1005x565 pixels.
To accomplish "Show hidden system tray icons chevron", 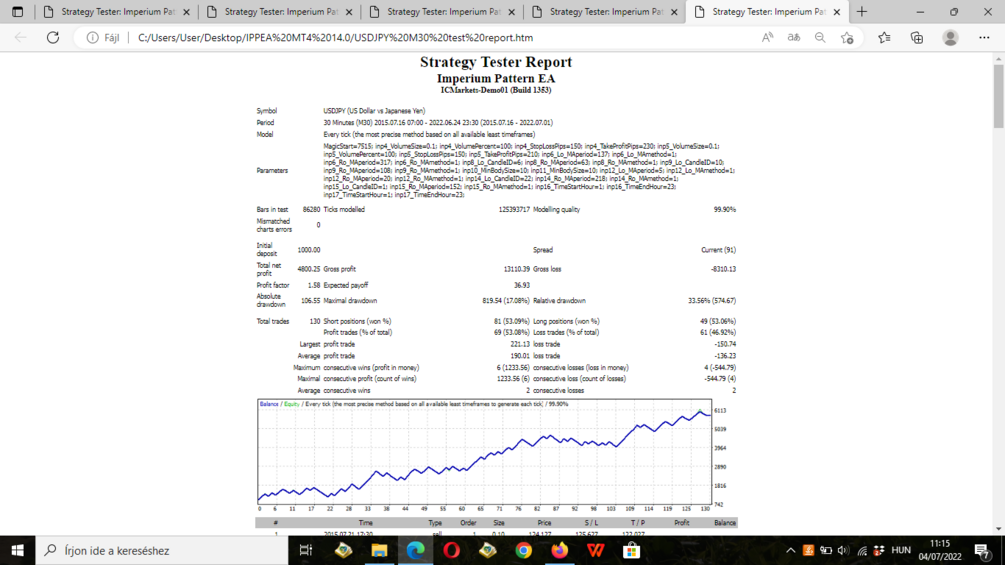I will (x=790, y=550).
